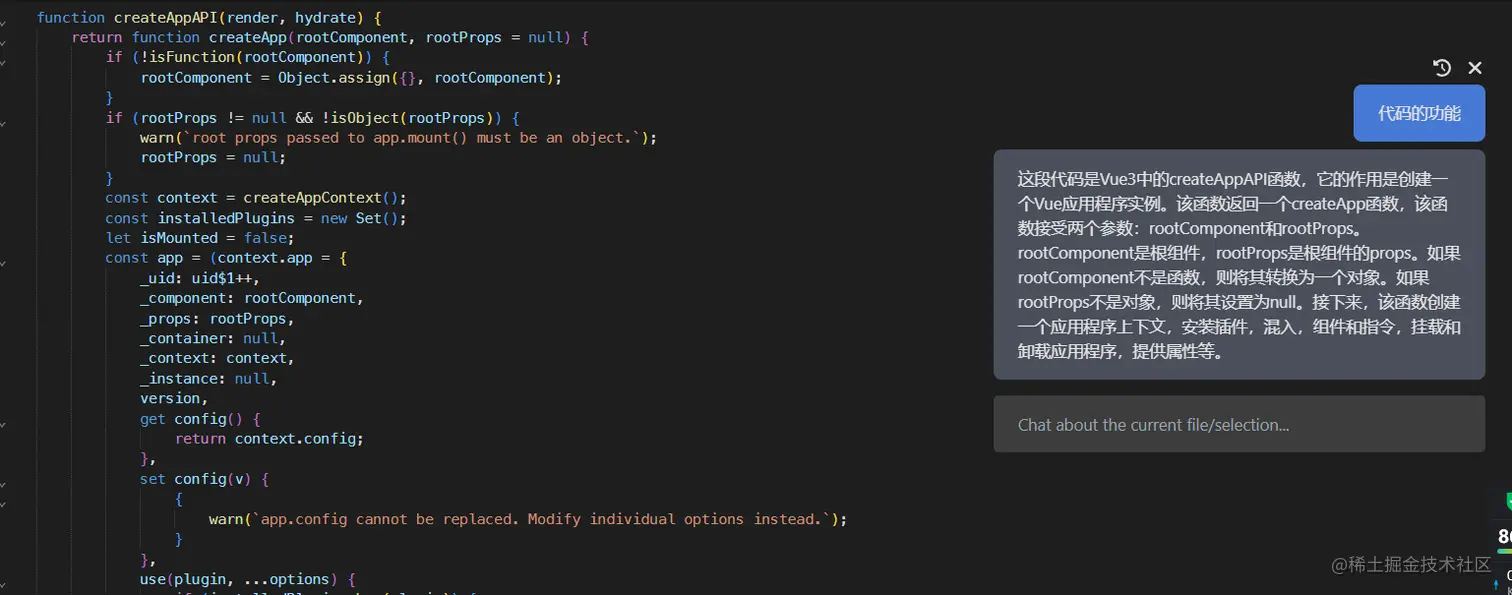1512x595 pixels.
Task: Collapse the const app object fold arrow
Action: (3, 263)
